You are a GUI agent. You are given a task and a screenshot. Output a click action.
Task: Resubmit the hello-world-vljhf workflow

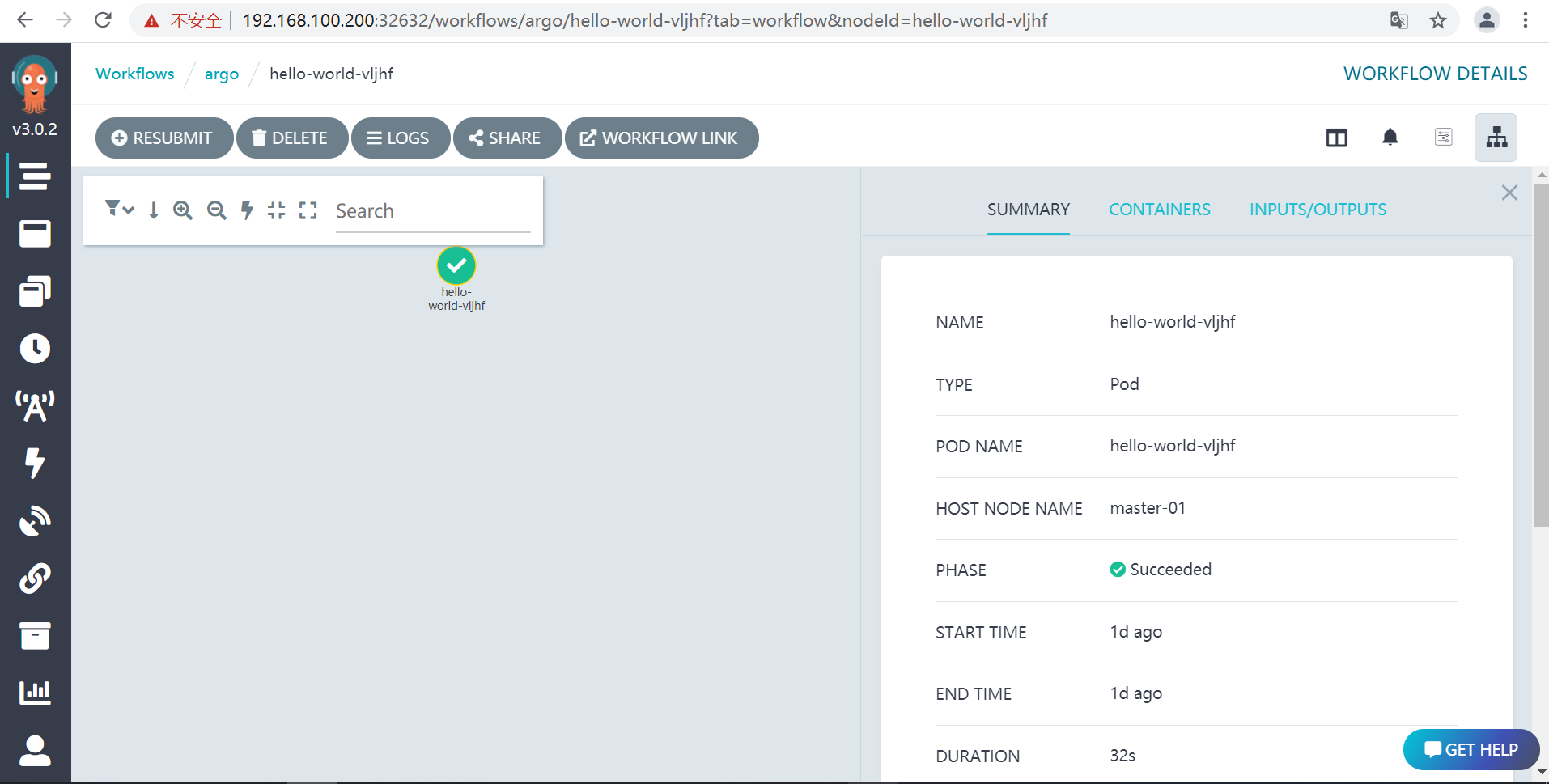point(163,138)
